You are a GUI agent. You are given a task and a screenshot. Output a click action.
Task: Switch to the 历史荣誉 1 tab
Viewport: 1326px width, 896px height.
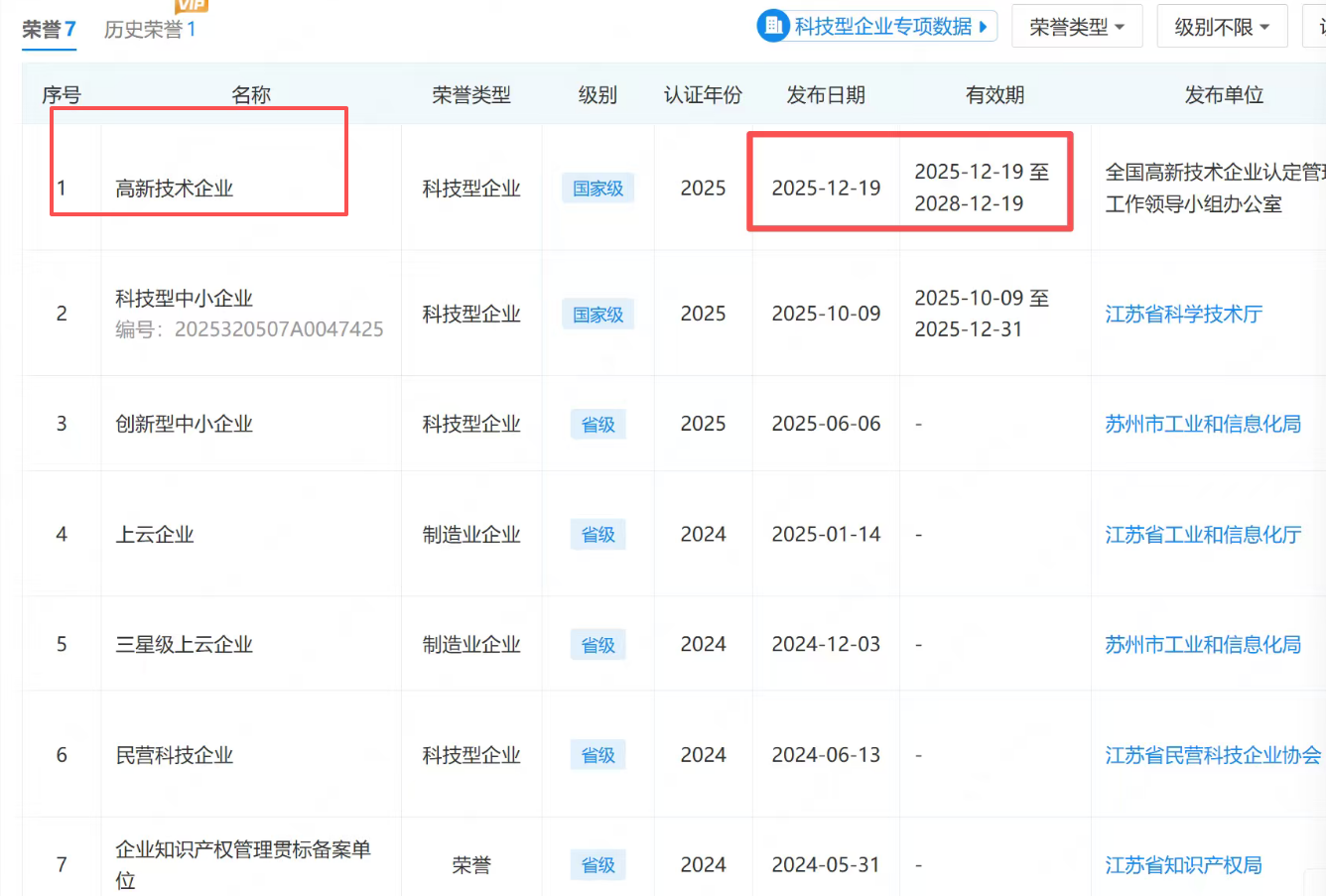coord(150,30)
